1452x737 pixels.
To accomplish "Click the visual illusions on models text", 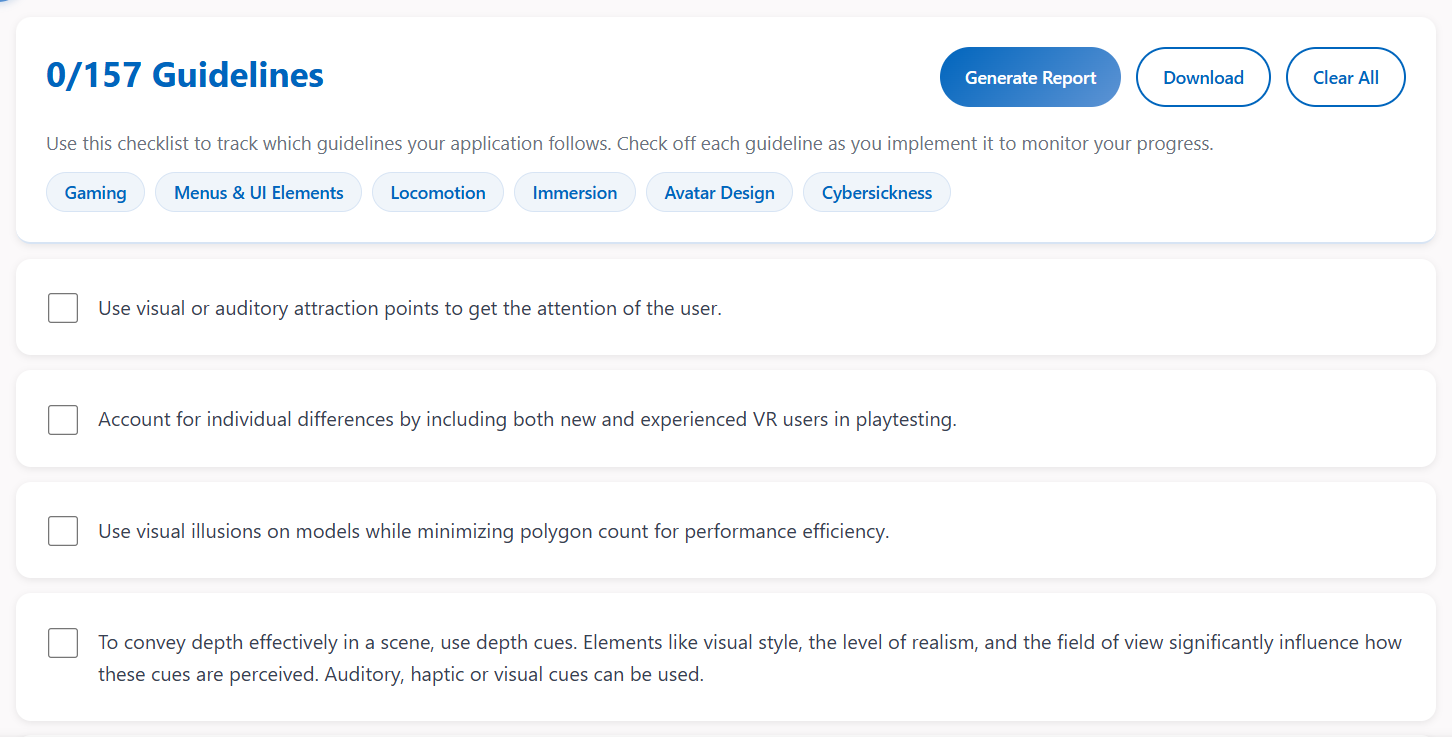I will [x=493, y=532].
